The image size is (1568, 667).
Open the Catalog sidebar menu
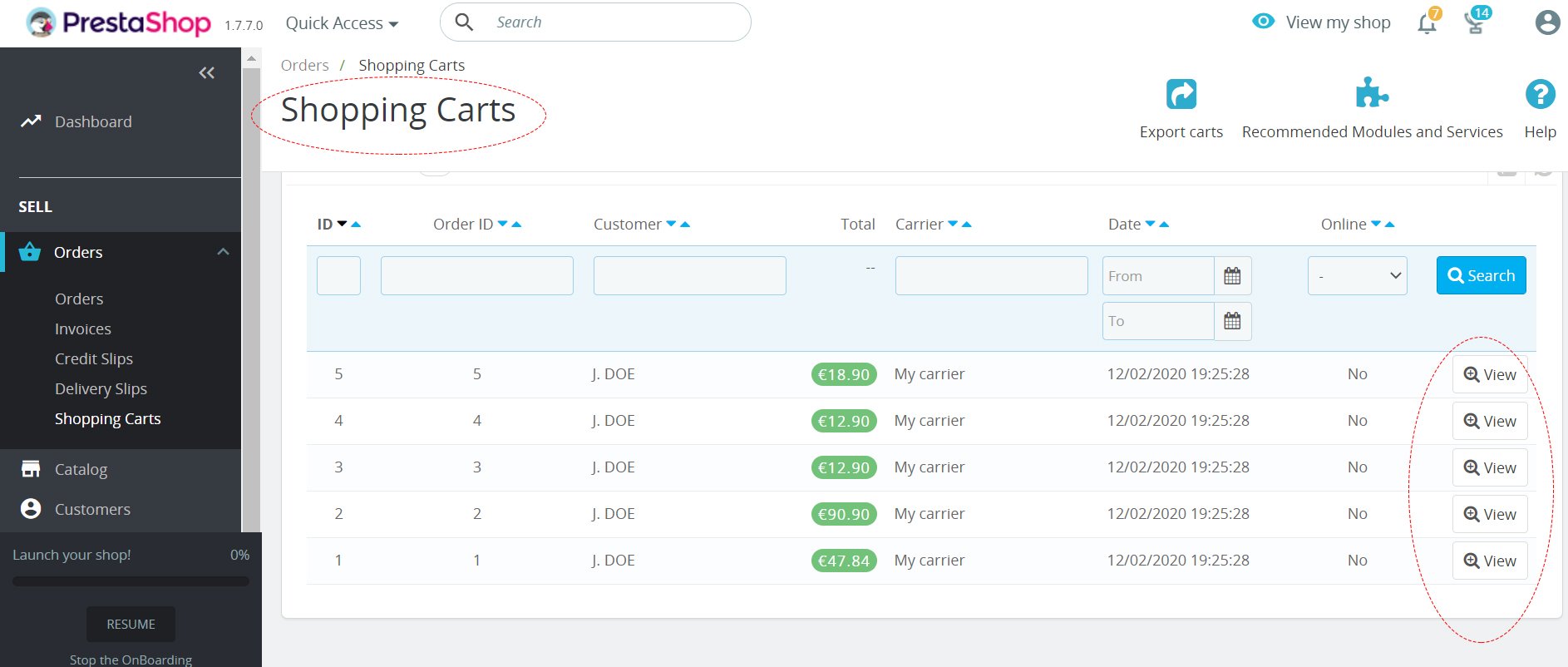pyautogui.click(x=81, y=470)
